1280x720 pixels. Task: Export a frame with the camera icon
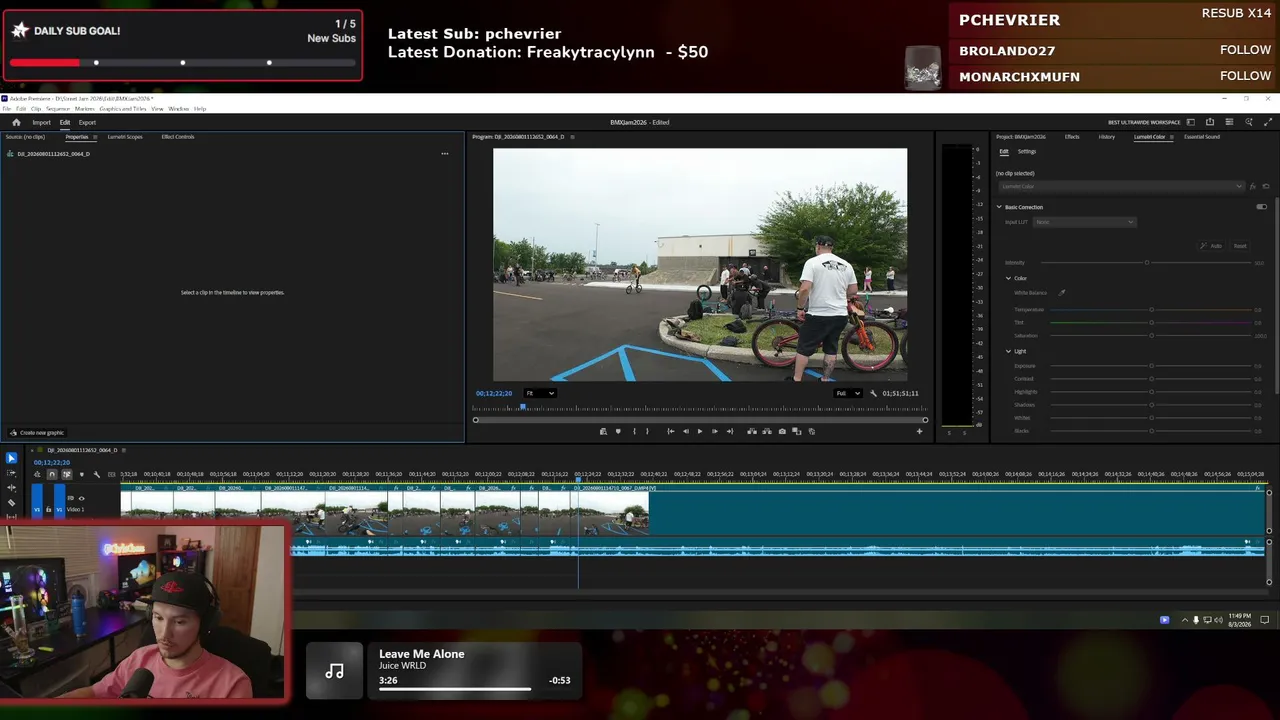pos(782,431)
